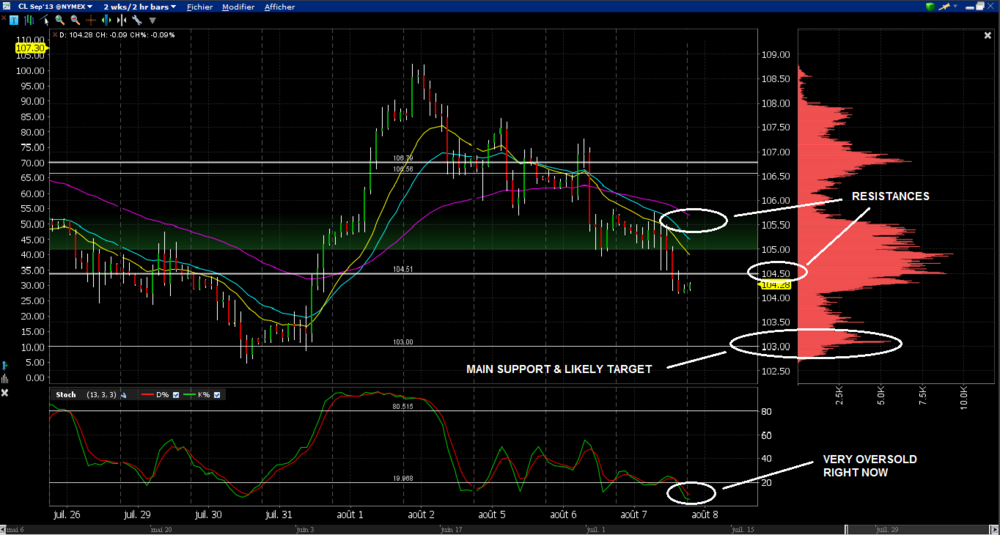The height and width of the screenshot is (535, 1000).
Task: Click the blue vertical scale adjust icon
Action: 4,365
